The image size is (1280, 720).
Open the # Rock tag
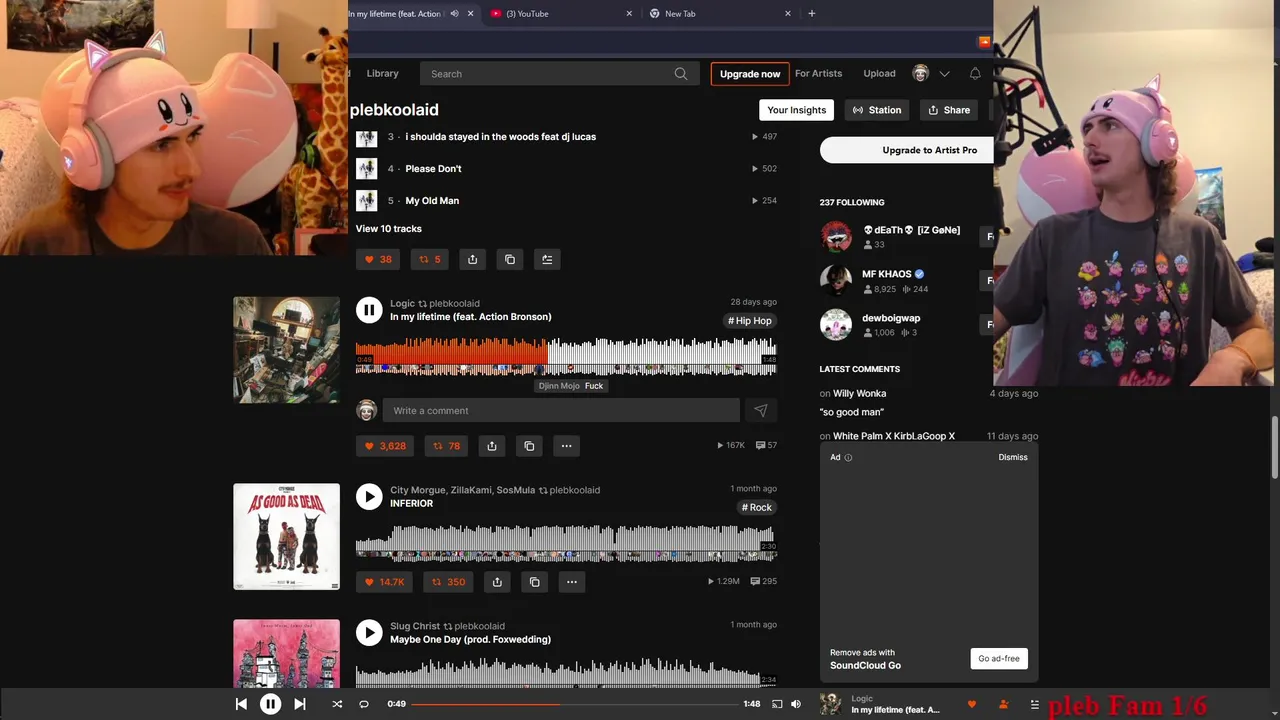coord(757,508)
